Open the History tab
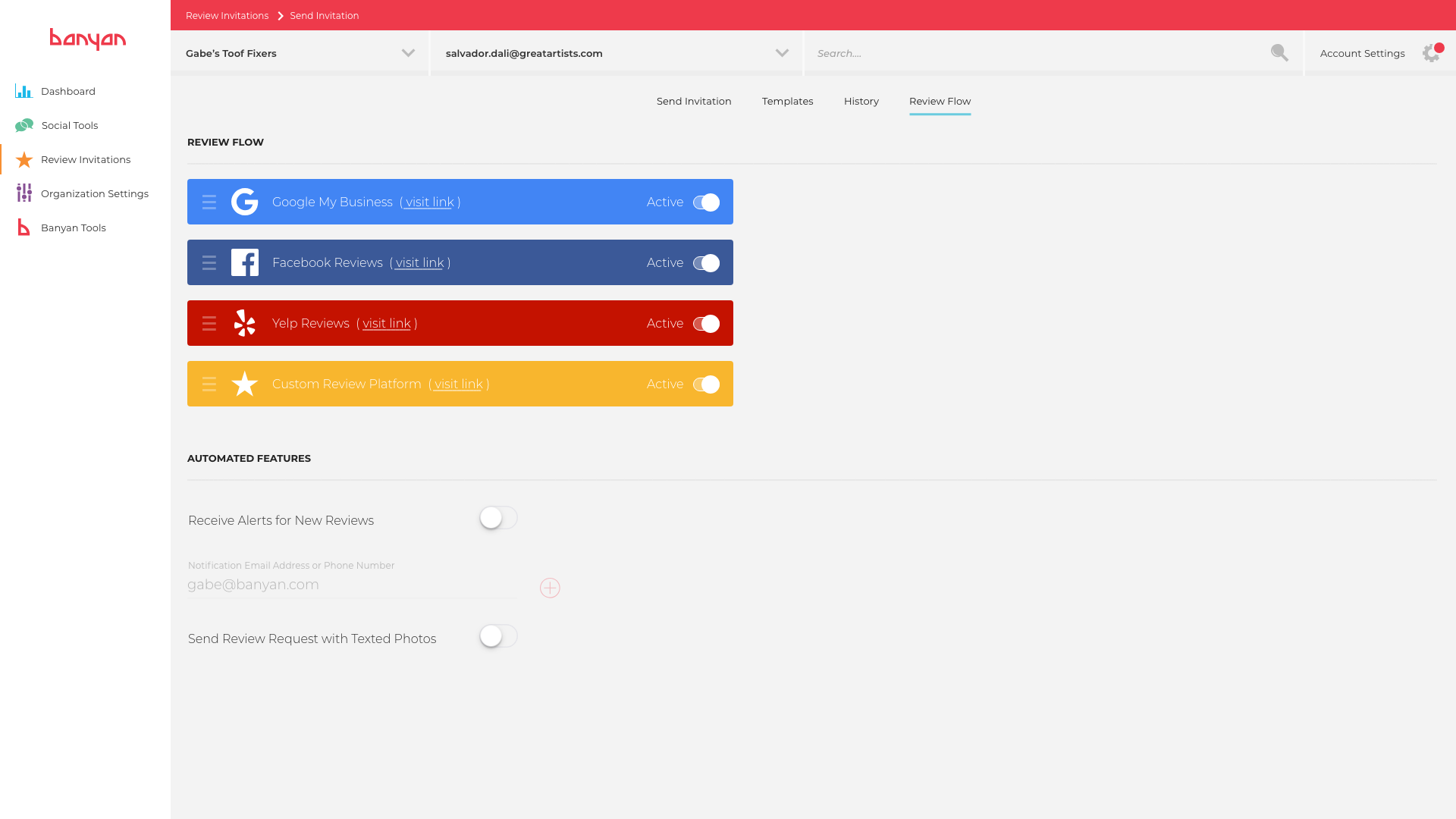This screenshot has height=819, width=1456. coord(861,101)
